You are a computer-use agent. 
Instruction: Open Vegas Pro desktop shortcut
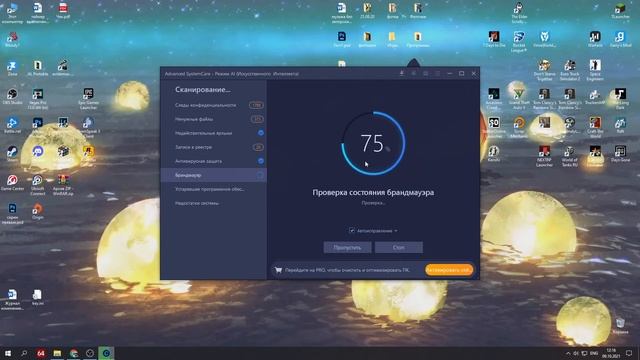click(38, 98)
